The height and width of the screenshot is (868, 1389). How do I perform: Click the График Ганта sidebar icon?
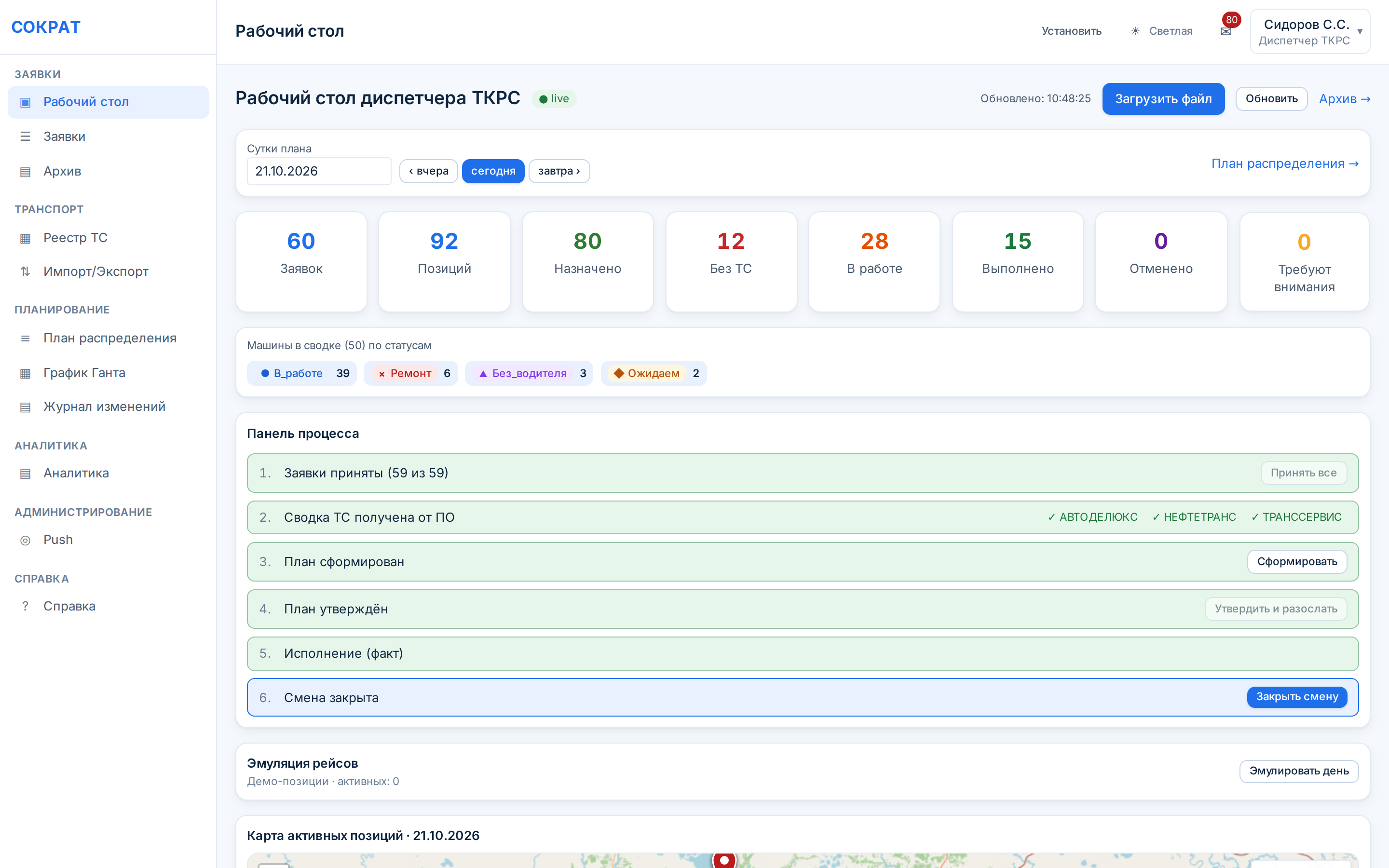25,373
